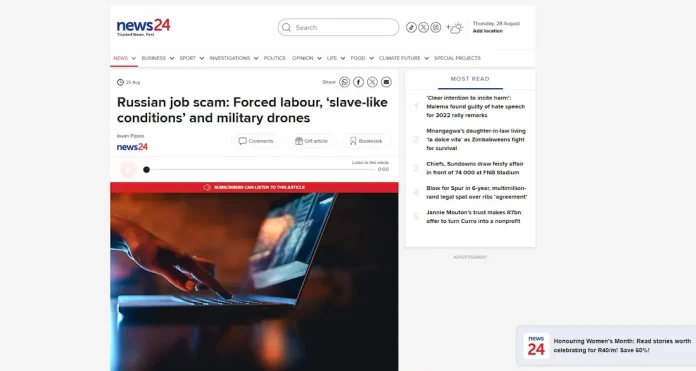This screenshot has height=371, width=696.
Task: Play the article audio
Action: pos(128,170)
